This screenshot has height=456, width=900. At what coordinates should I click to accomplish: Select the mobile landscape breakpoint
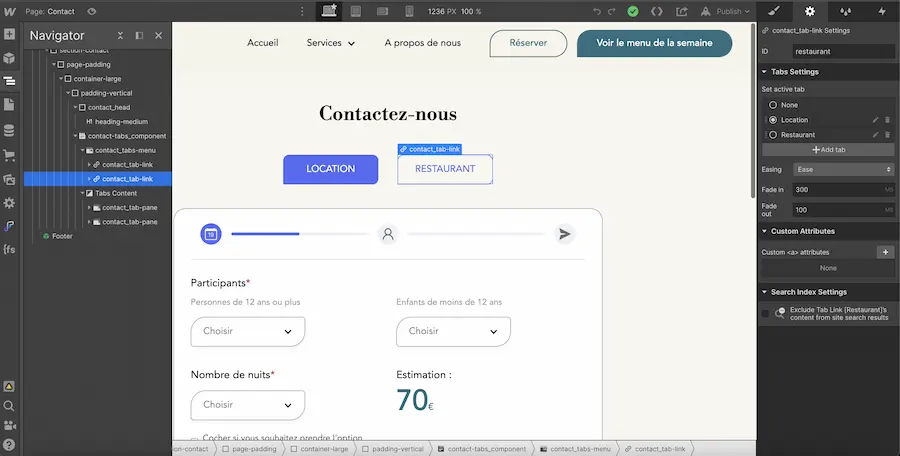(383, 11)
